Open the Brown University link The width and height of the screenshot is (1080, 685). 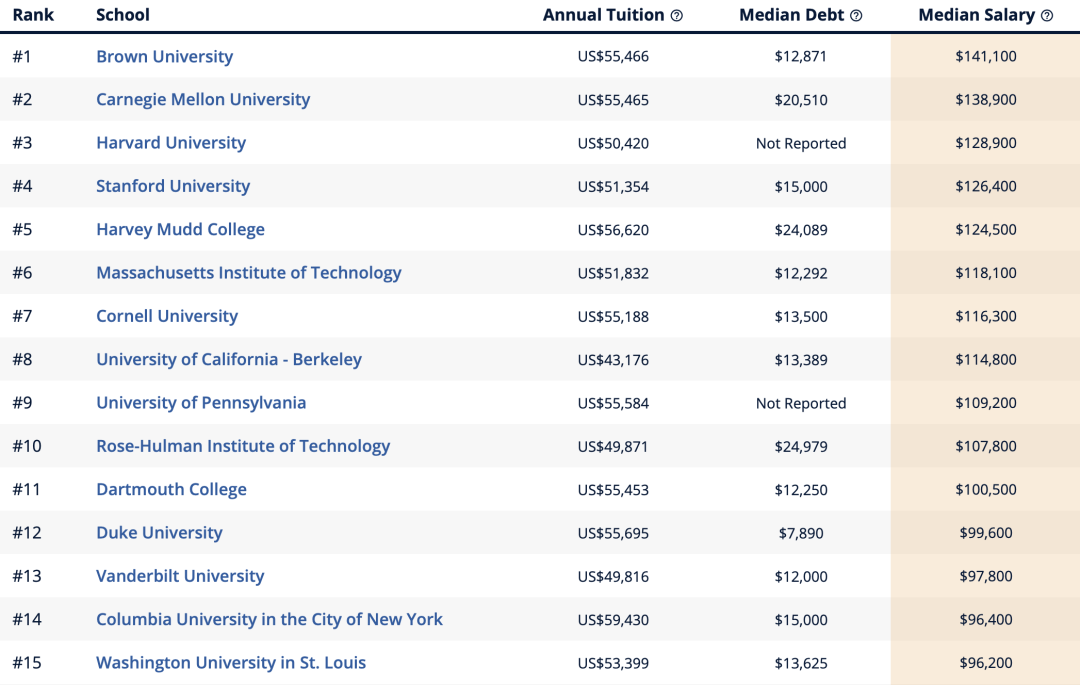pos(165,56)
